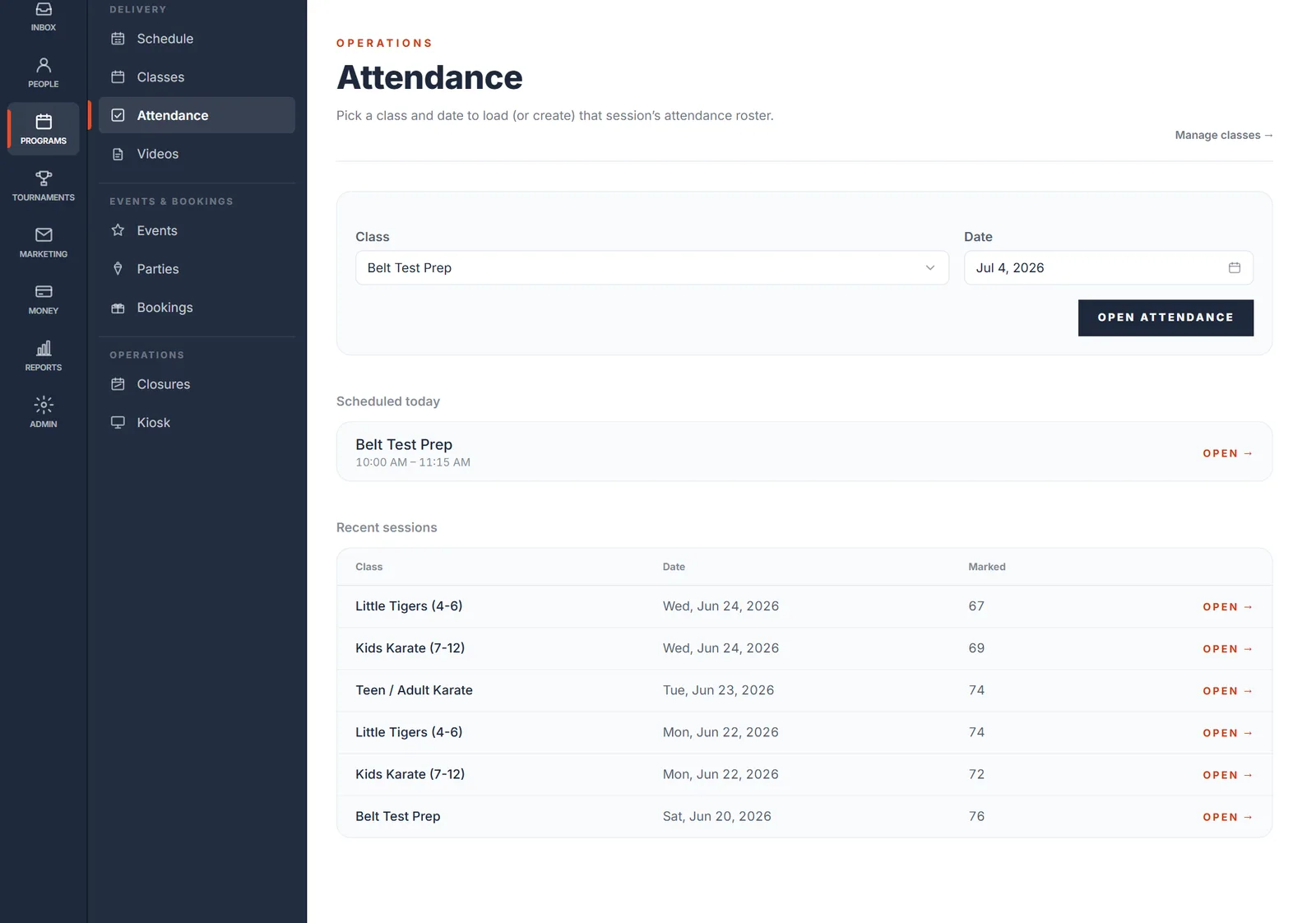Open Belt Test Prep Jun 20 session
The image size is (1316, 923).
click(x=1227, y=817)
